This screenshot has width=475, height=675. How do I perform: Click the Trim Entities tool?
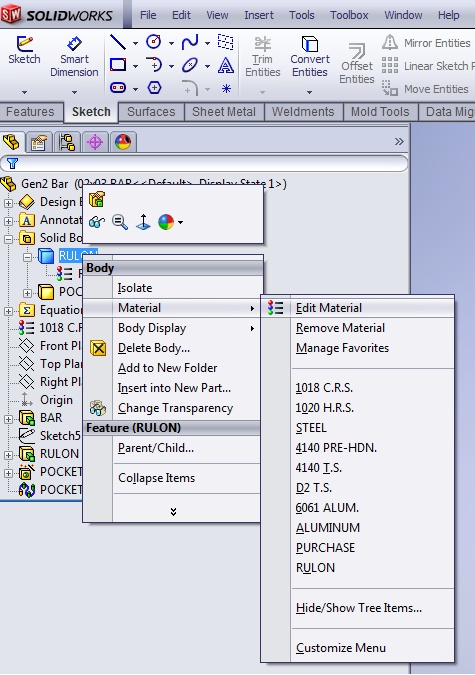tap(262, 57)
